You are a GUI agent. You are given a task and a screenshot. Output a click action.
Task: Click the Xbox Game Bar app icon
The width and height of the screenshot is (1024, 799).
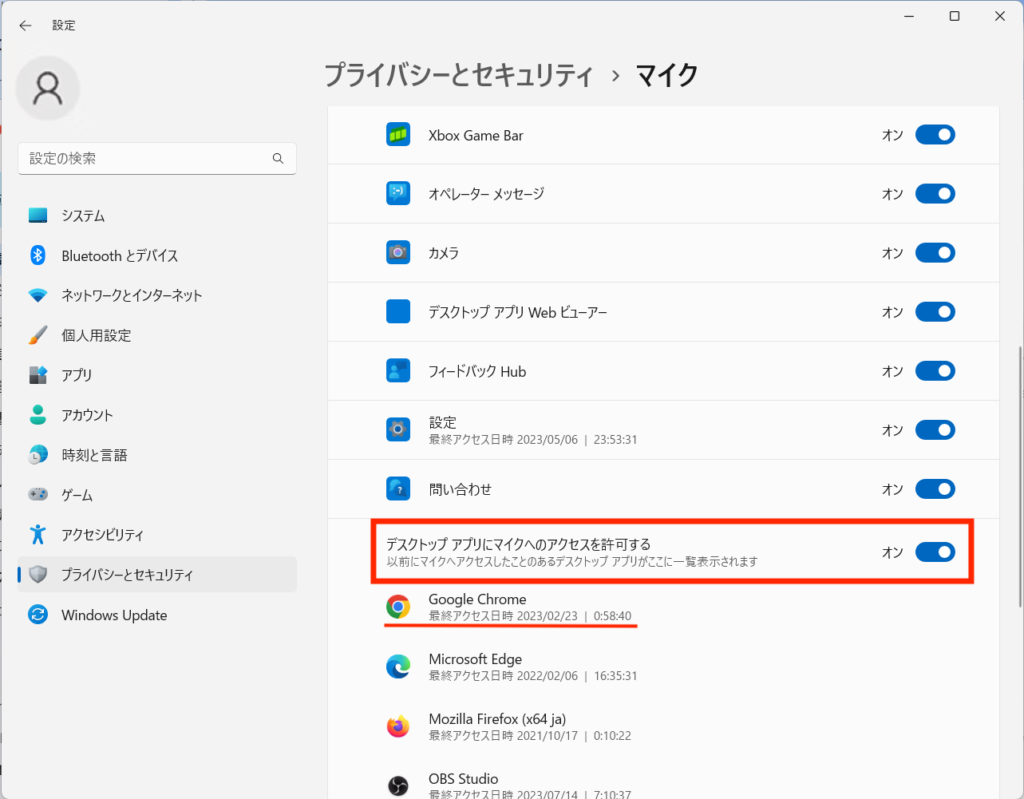coord(398,134)
